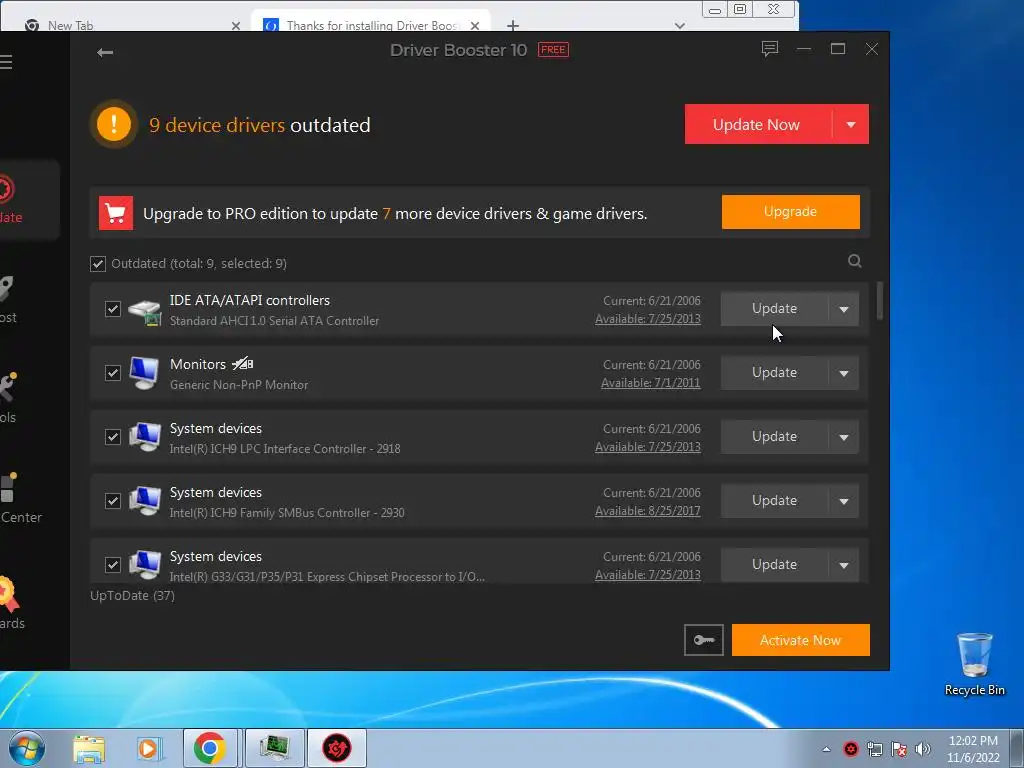1024x768 pixels.
Task: Expand the Update Now dropdown arrow
Action: click(850, 124)
